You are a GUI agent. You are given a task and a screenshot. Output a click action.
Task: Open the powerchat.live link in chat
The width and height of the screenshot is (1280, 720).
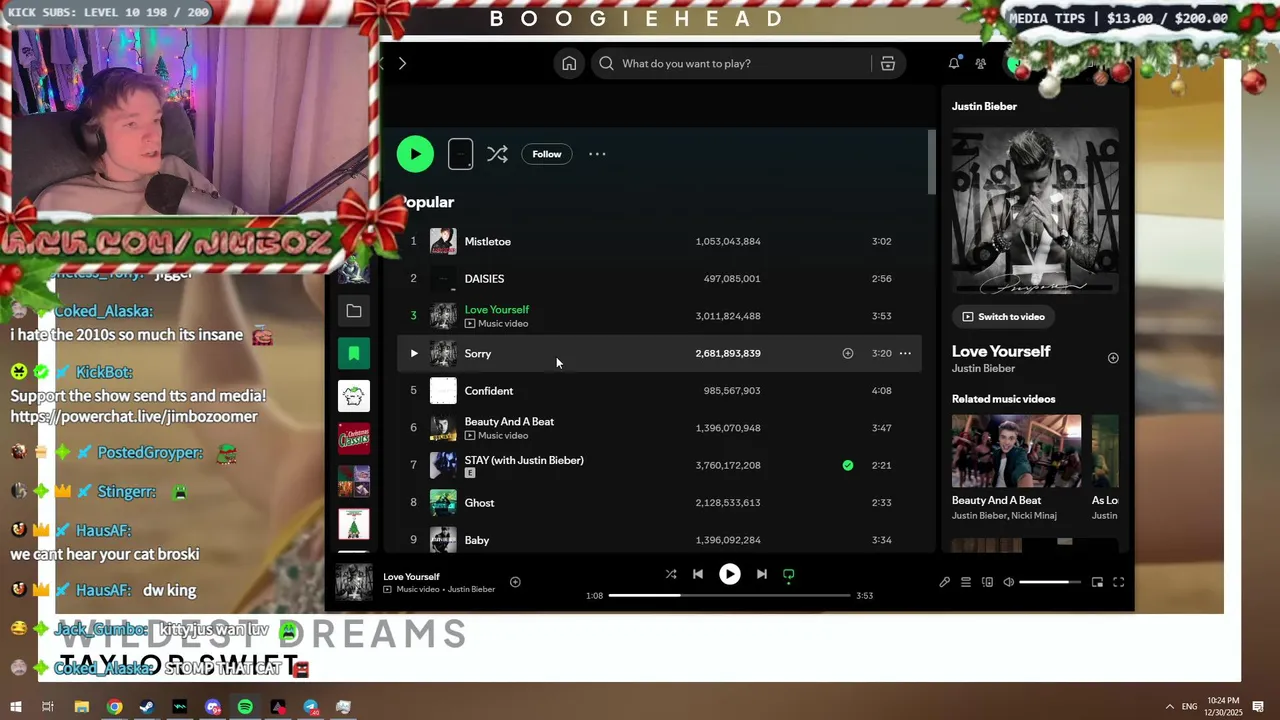(x=134, y=417)
